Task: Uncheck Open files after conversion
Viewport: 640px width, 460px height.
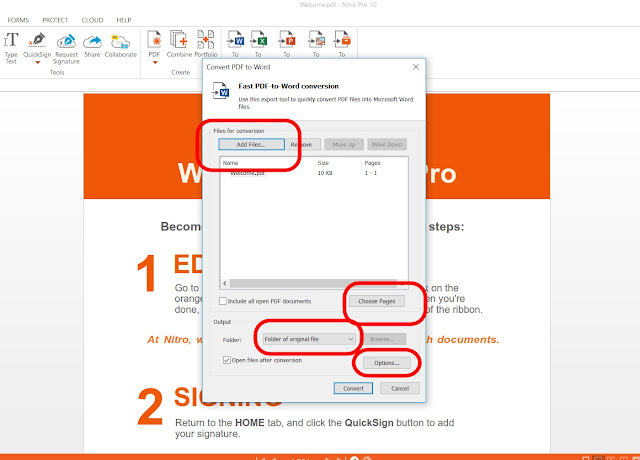Action: 227,360
